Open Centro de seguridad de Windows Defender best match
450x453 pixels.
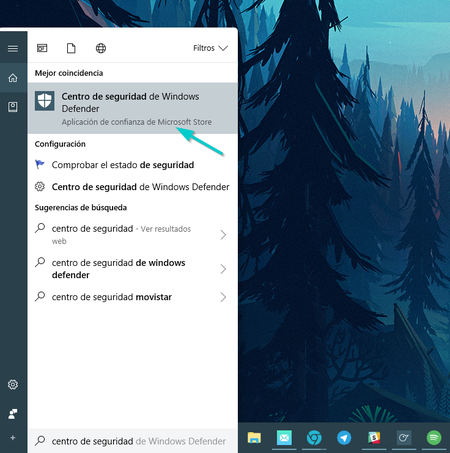tap(133, 108)
